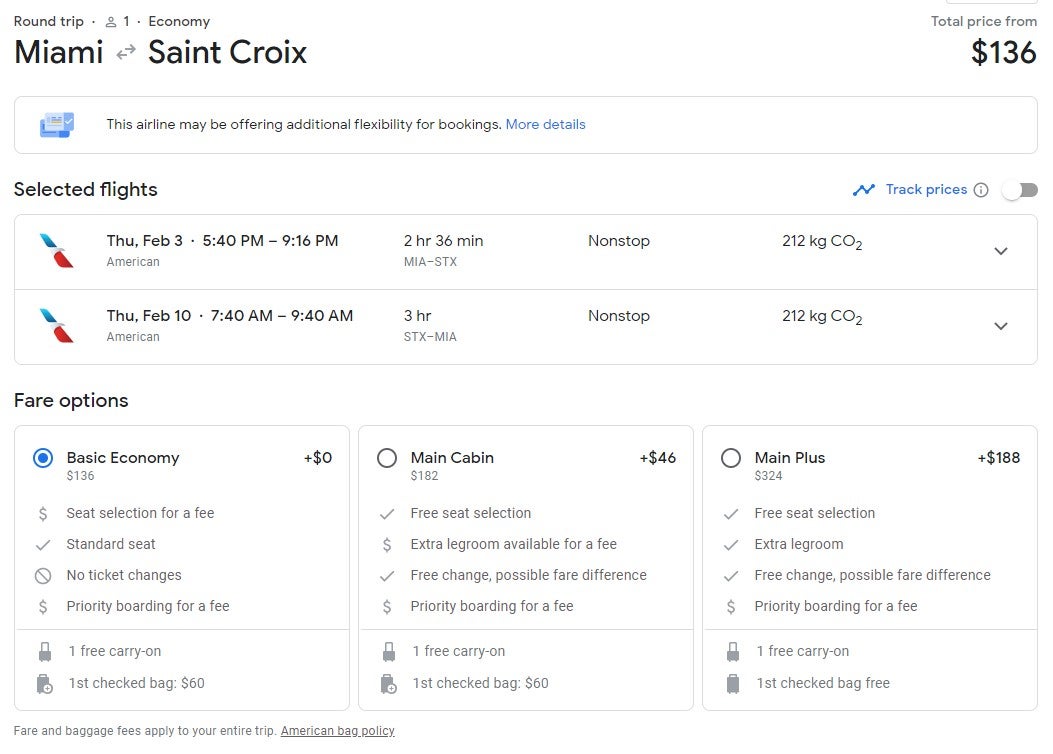Click the American Airlines logo on the returning flight

pyautogui.click(x=57, y=325)
